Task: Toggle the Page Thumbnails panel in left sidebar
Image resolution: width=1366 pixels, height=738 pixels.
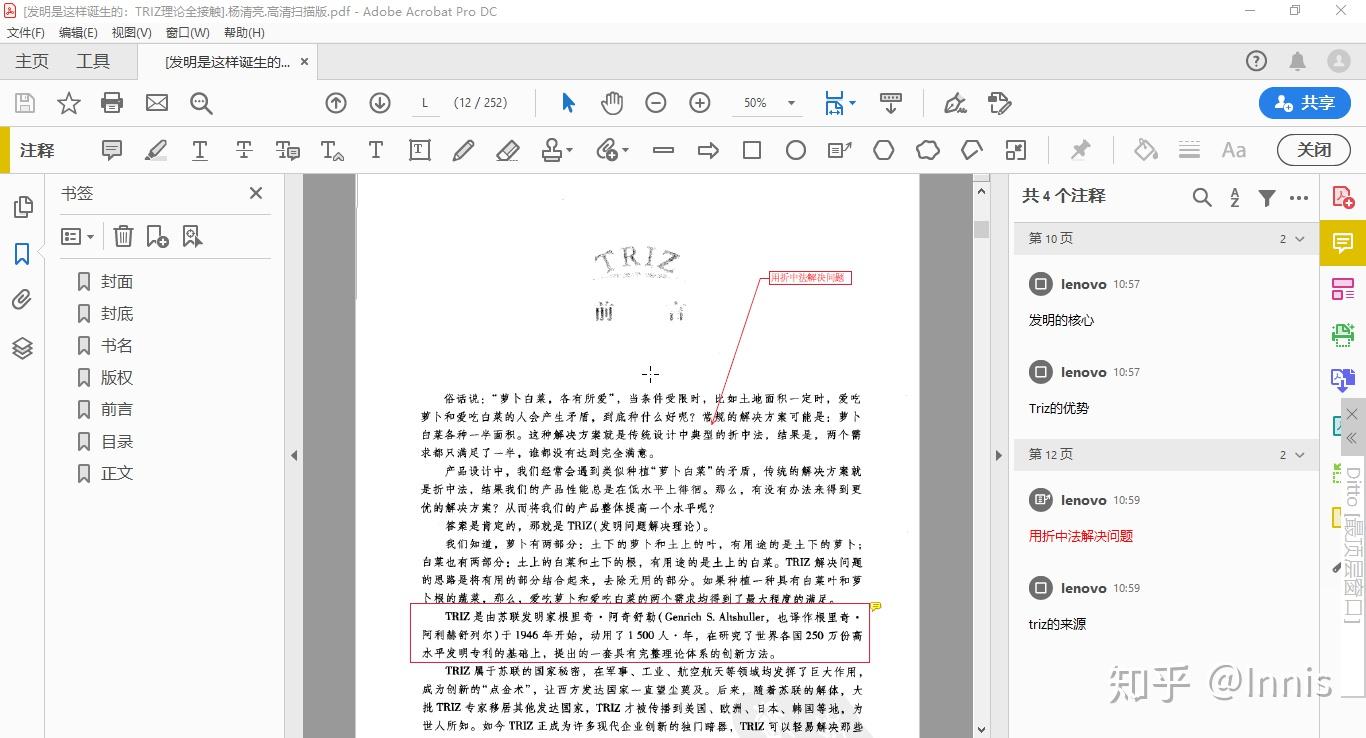Action: 22,206
